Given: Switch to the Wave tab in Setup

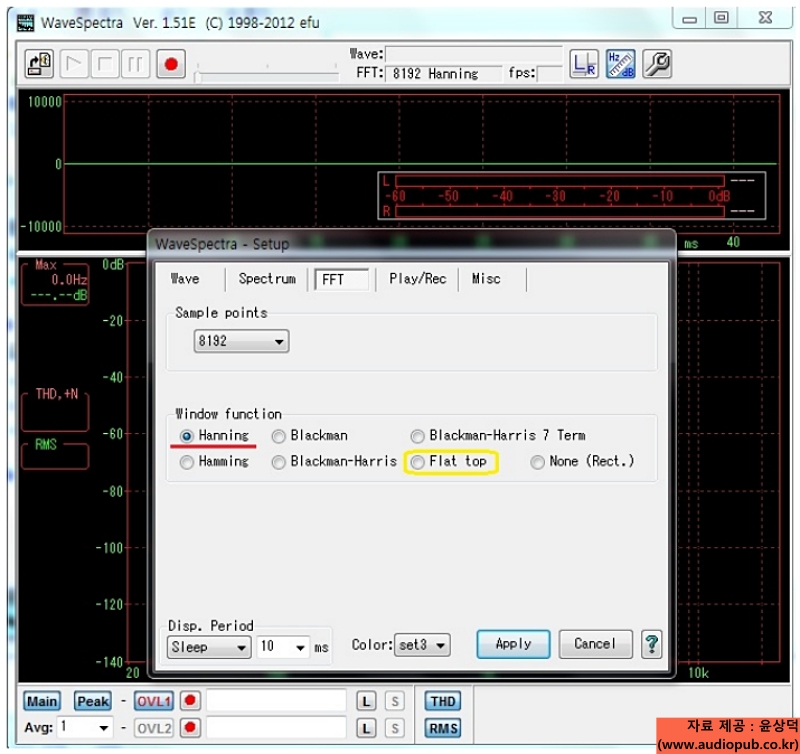Looking at the screenshot, I should coord(185,279).
